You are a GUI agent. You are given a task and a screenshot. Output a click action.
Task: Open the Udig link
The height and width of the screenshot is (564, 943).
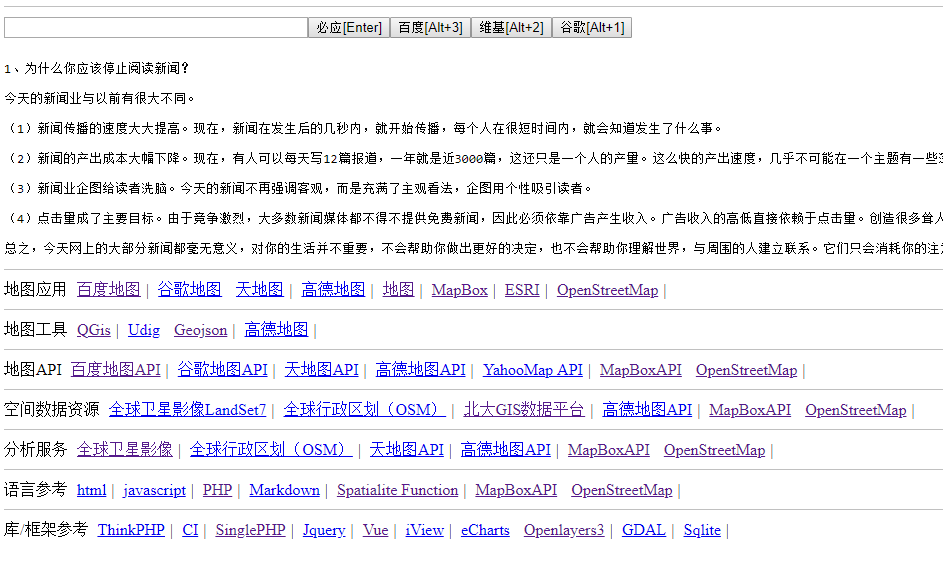click(143, 330)
